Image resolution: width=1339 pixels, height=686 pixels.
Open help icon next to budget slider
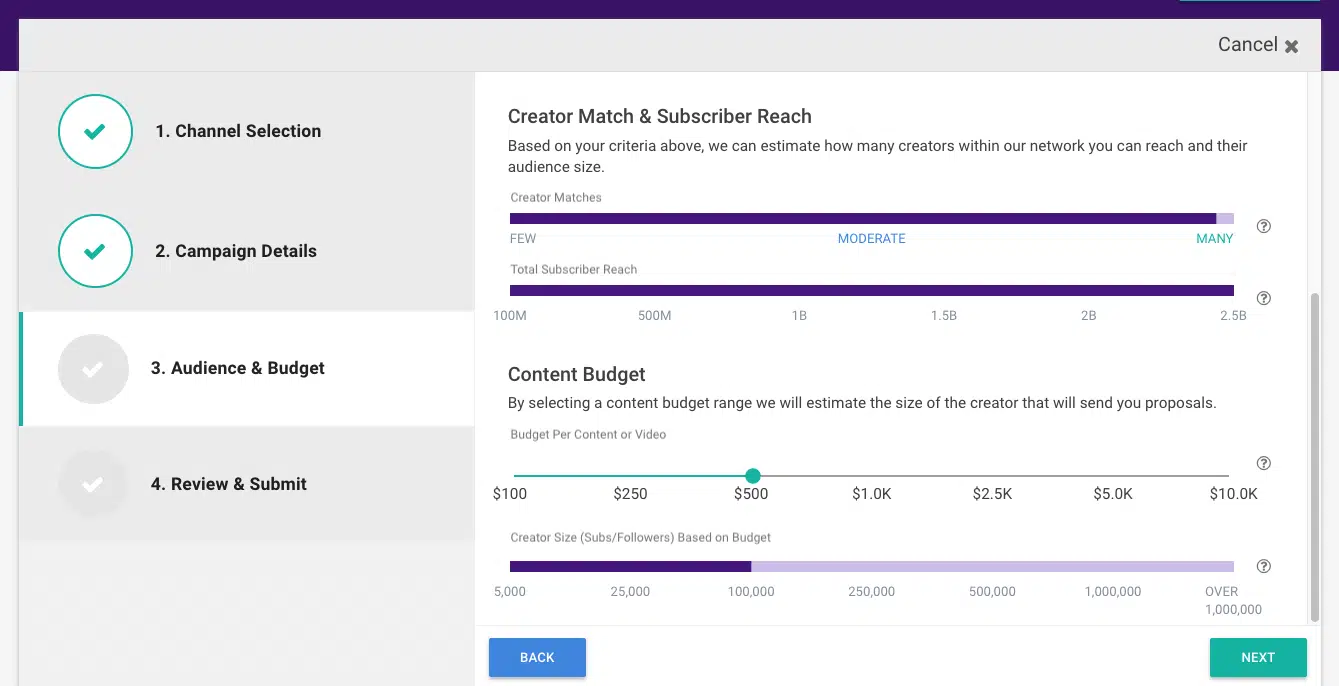tap(1263, 463)
